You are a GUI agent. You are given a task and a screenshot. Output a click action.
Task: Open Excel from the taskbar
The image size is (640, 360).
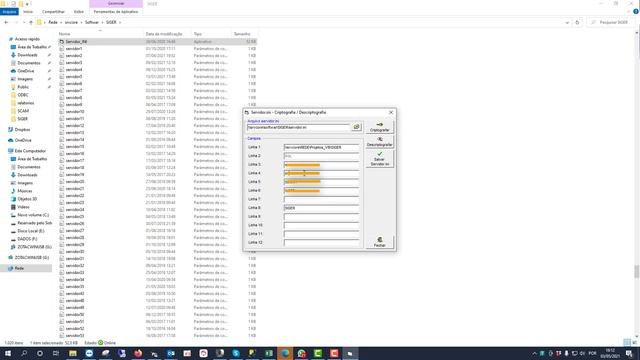click(269, 353)
